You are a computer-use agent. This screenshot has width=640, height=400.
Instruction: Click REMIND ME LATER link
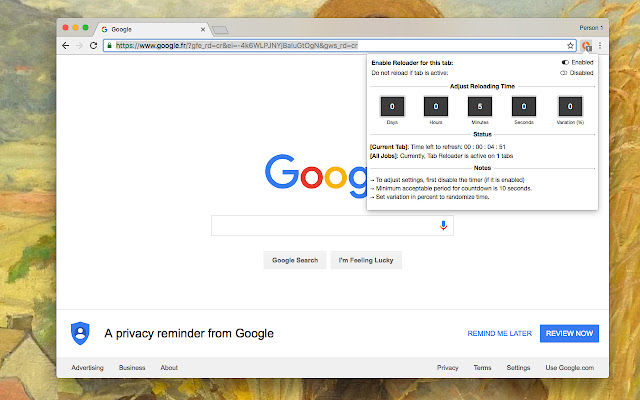[500, 333]
